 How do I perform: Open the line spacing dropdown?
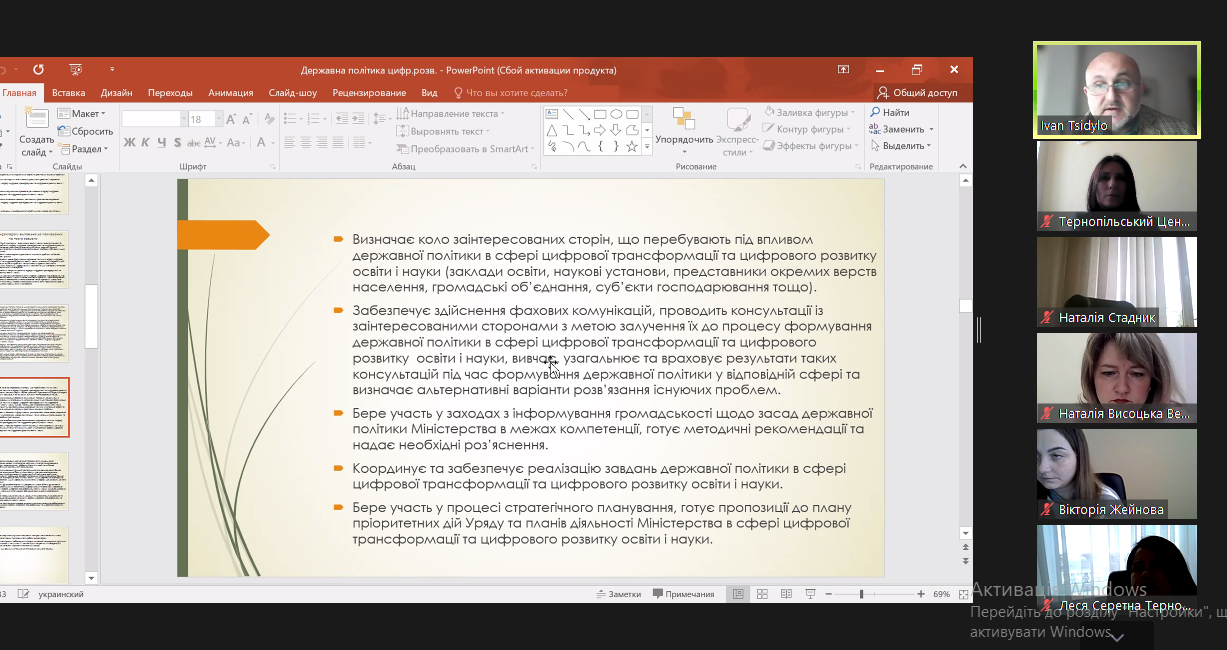(x=382, y=119)
